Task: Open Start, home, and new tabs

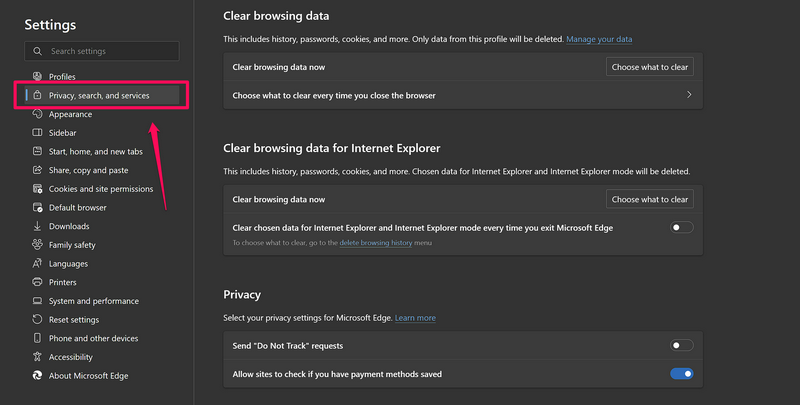Action: pos(95,152)
